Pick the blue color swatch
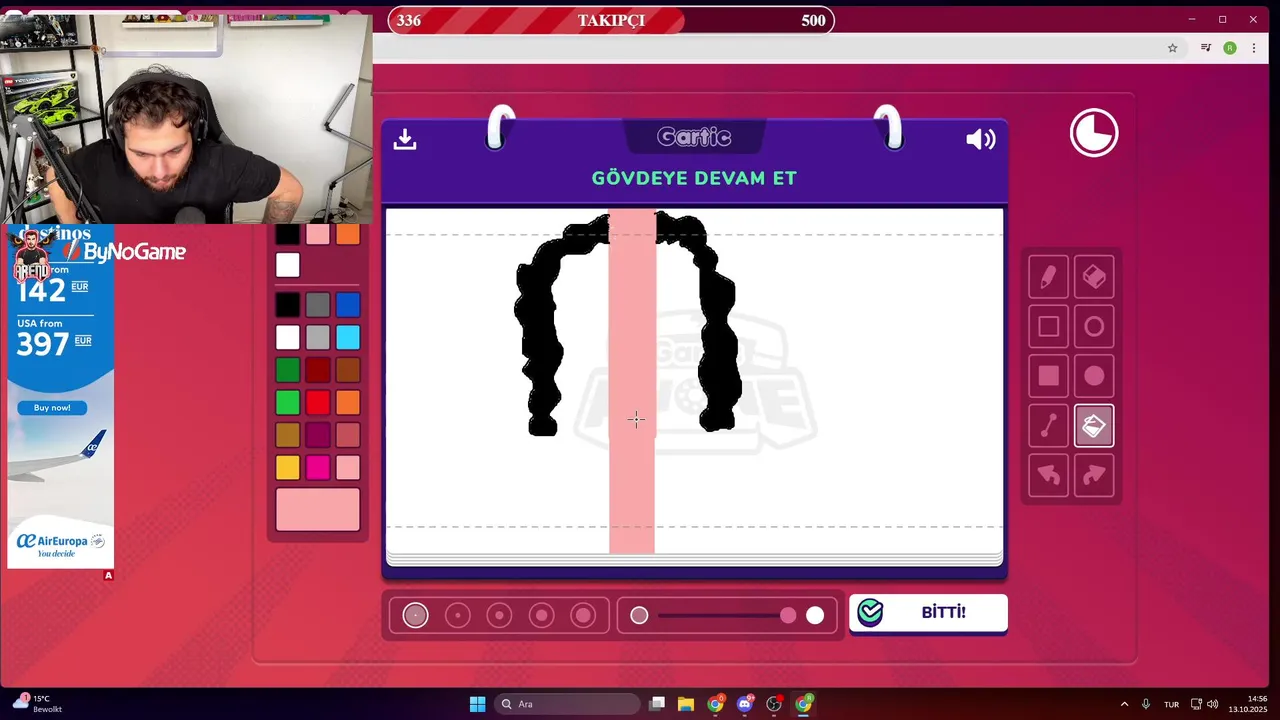Viewport: 1280px width, 720px height. [x=347, y=305]
